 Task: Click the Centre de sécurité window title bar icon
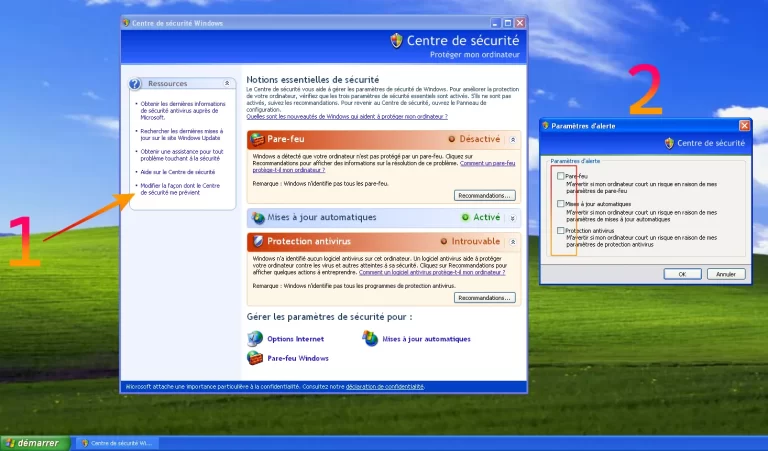(x=125, y=23)
